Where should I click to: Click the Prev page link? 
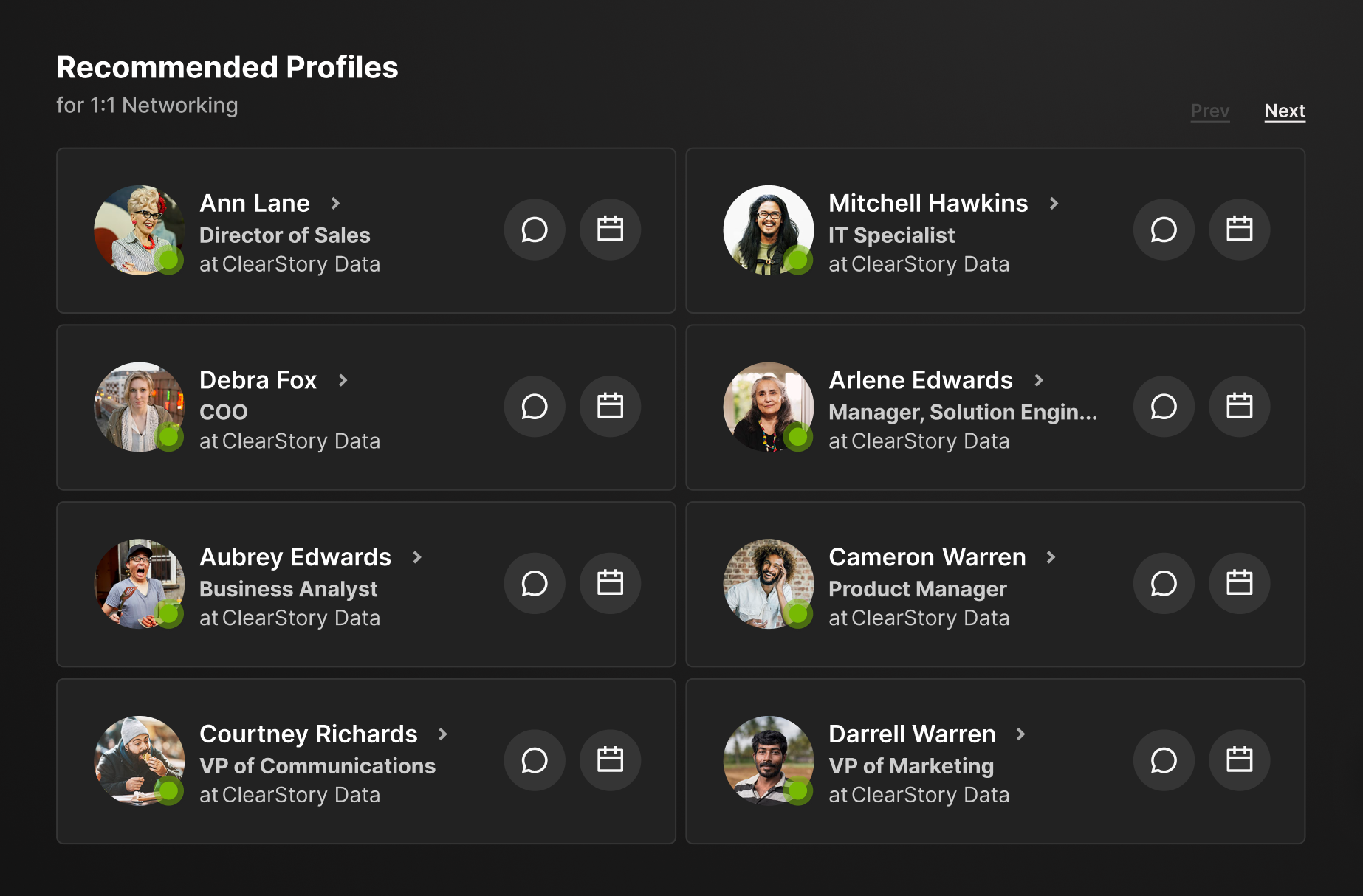(x=1209, y=111)
